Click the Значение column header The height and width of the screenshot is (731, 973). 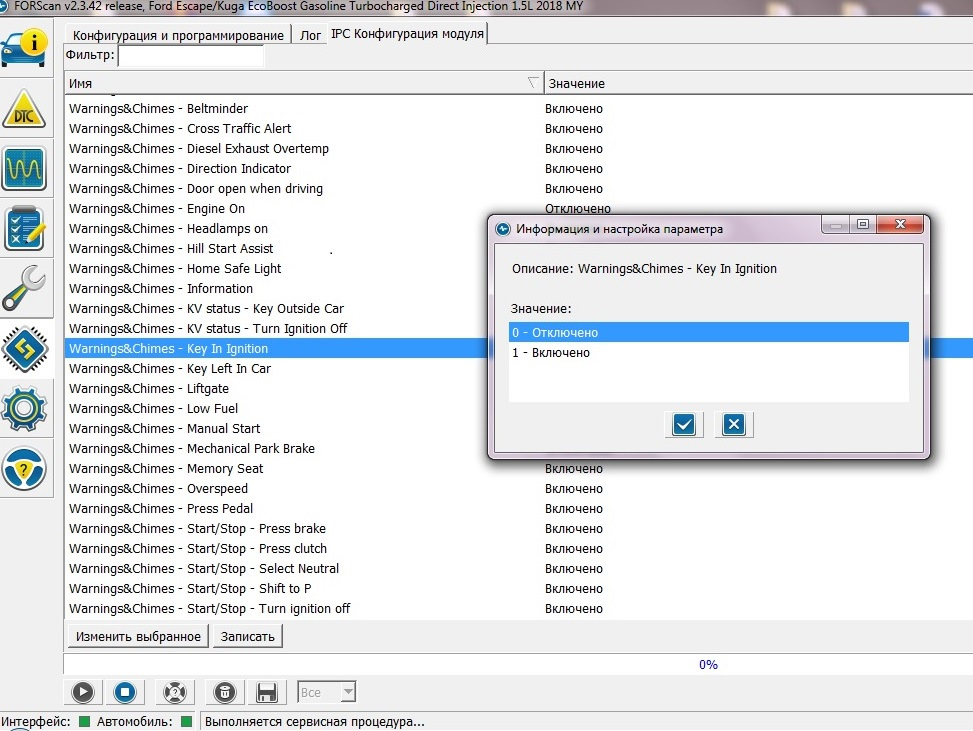pyautogui.click(x=758, y=83)
